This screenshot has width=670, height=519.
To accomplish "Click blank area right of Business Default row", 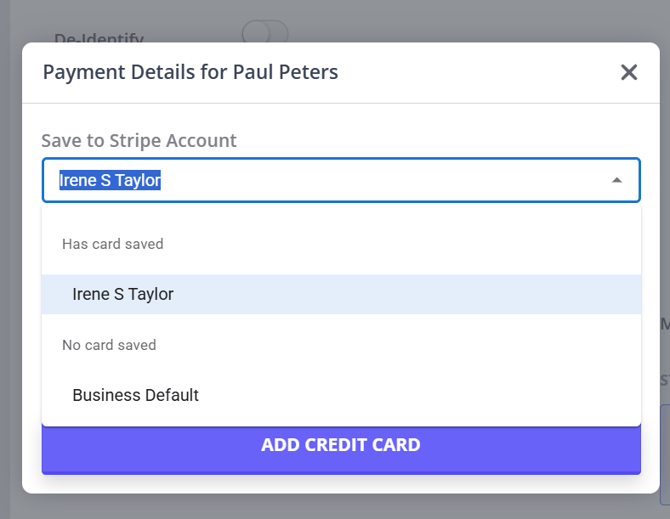I will click(x=450, y=395).
